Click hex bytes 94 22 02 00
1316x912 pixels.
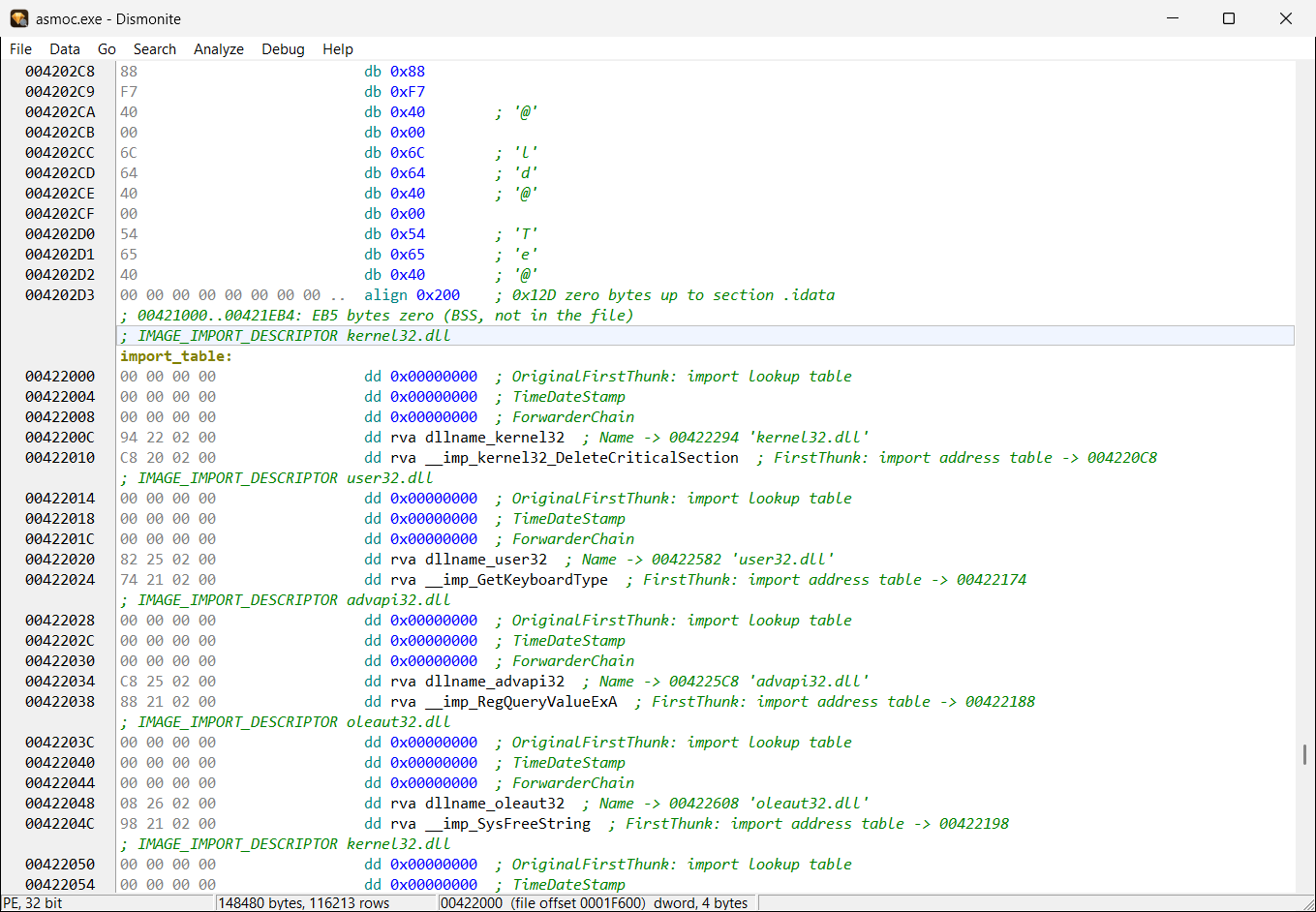coord(168,438)
